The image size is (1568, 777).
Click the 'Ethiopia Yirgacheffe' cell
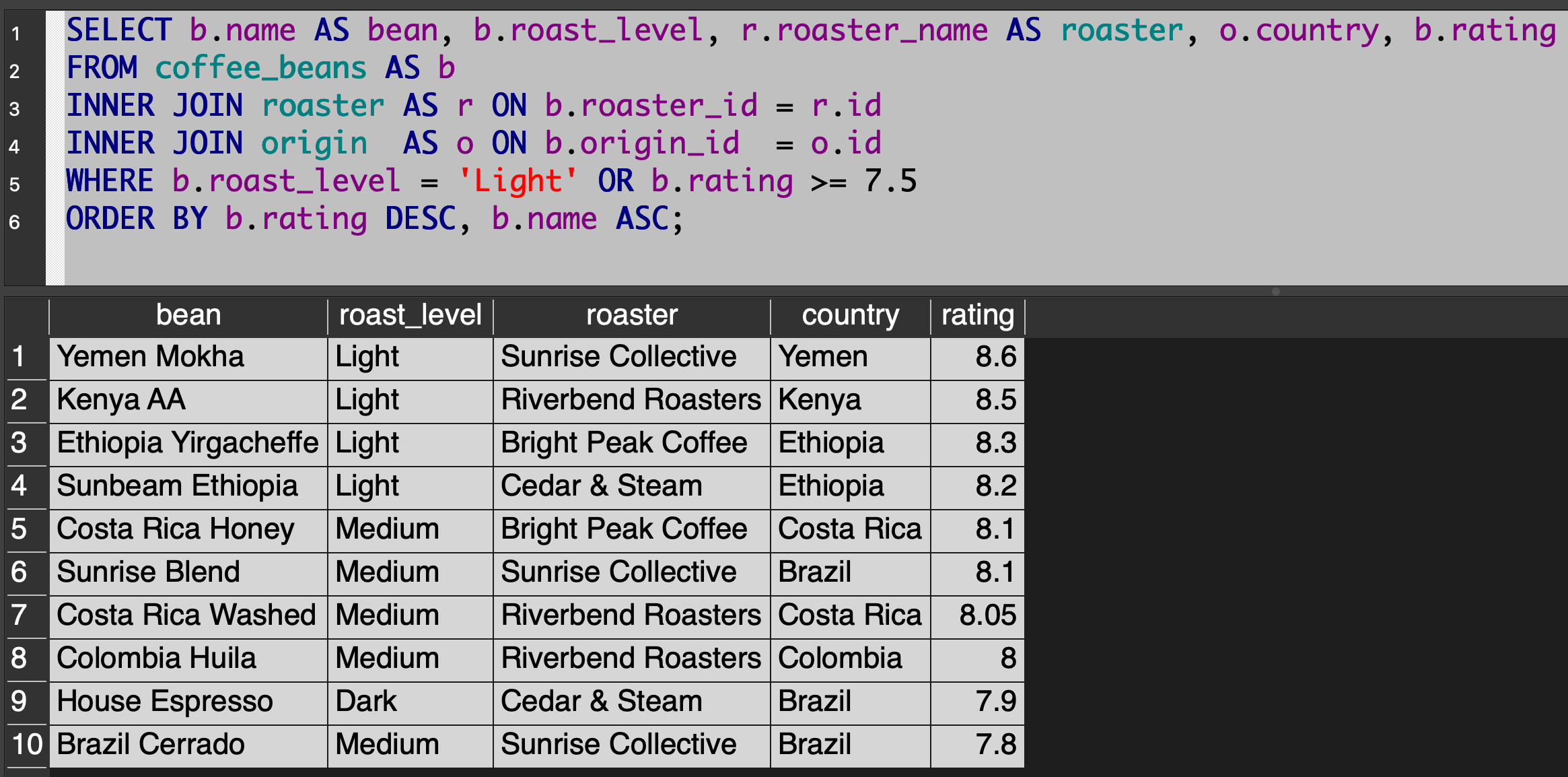tap(187, 443)
